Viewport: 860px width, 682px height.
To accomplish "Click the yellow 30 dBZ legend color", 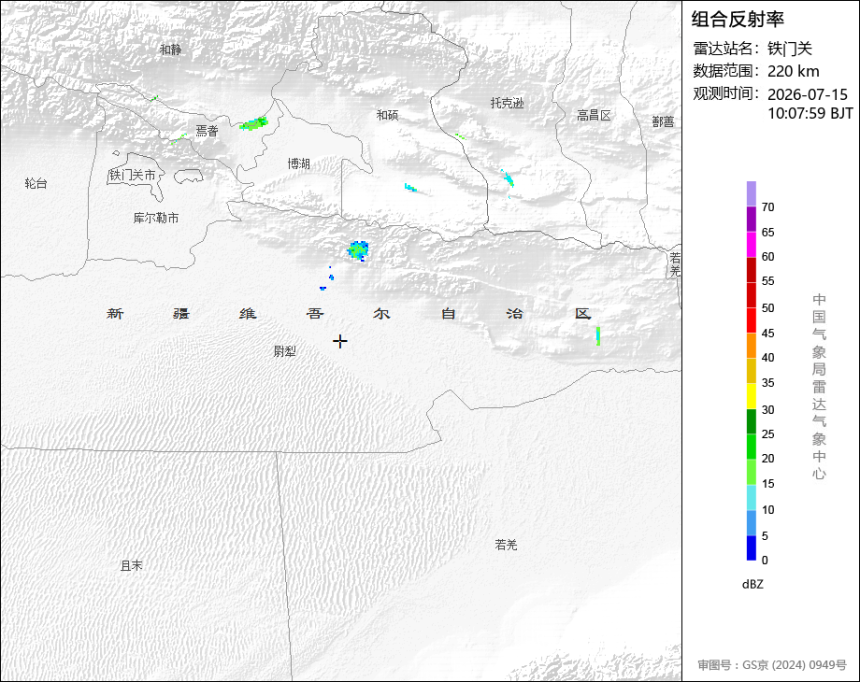I will click(751, 396).
